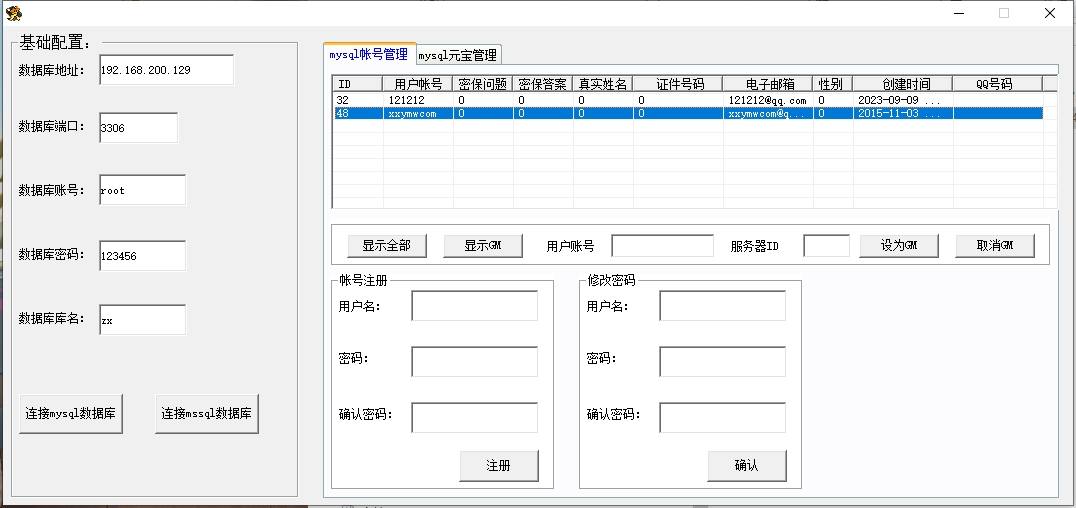1076x508 pixels.
Task: Focus 密码 field in 修改密码 group
Action: point(722,361)
